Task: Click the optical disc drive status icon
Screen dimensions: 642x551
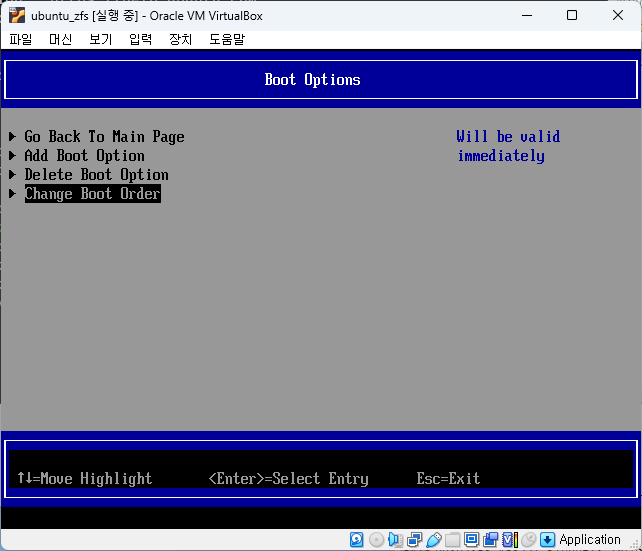Action: [376, 540]
